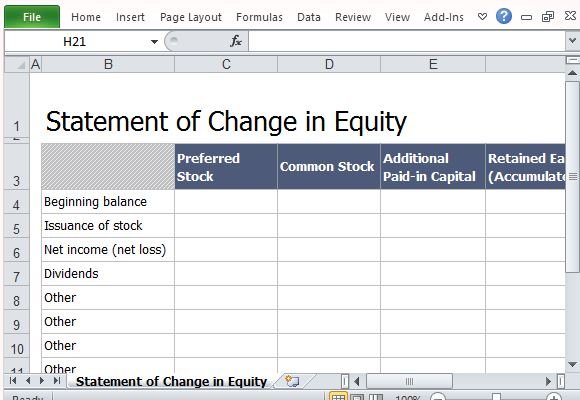580x400 pixels.
Task: Open the File backstage tab
Action: coord(32,17)
